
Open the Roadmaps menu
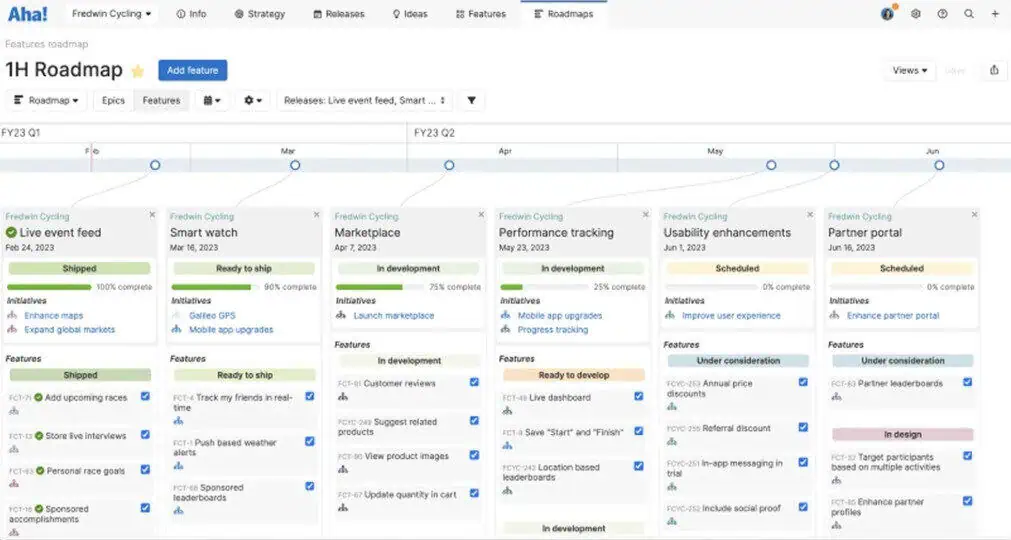pyautogui.click(x=564, y=14)
